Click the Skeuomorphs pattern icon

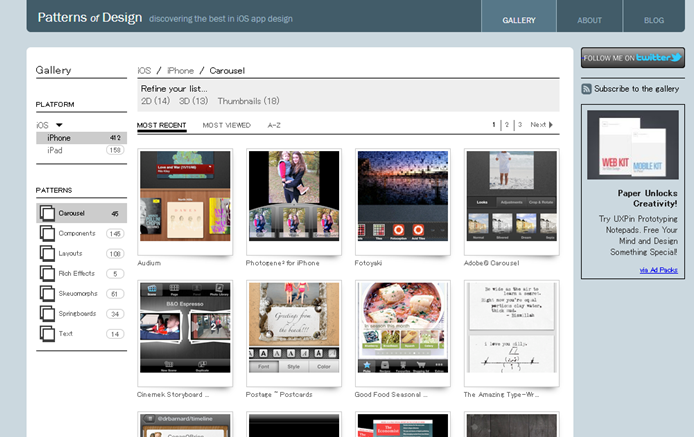(47, 293)
